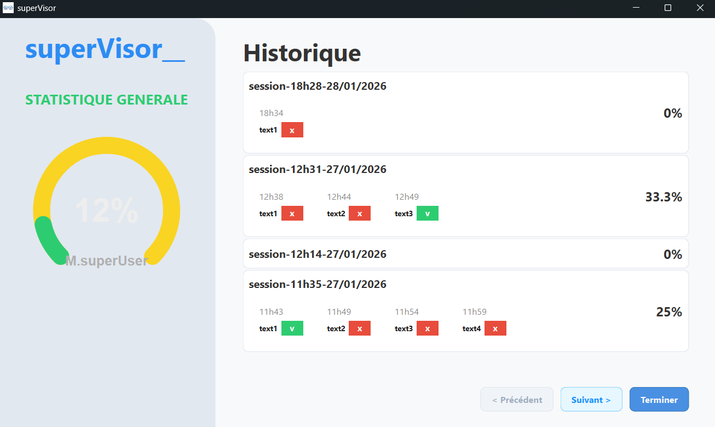Click the 11h54 timestamp

(x=407, y=312)
